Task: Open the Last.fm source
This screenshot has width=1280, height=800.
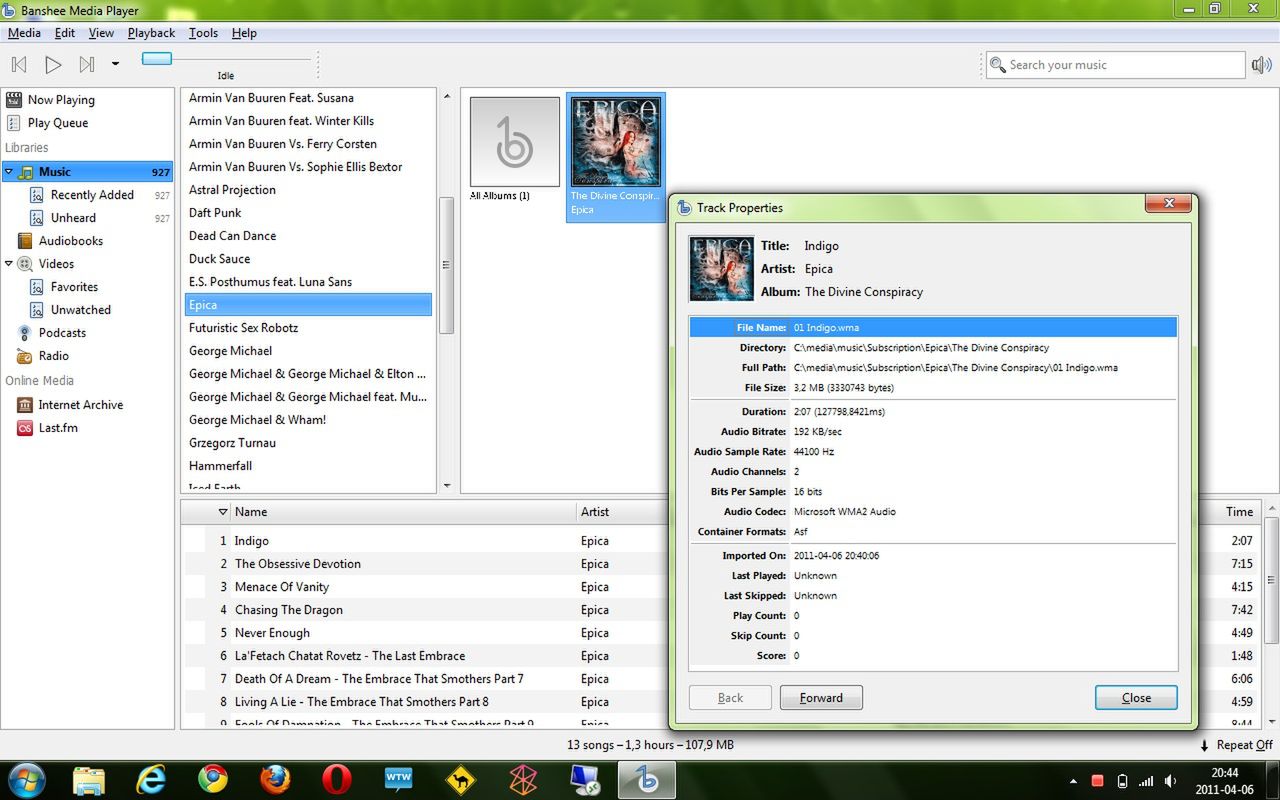Action: 58,428
